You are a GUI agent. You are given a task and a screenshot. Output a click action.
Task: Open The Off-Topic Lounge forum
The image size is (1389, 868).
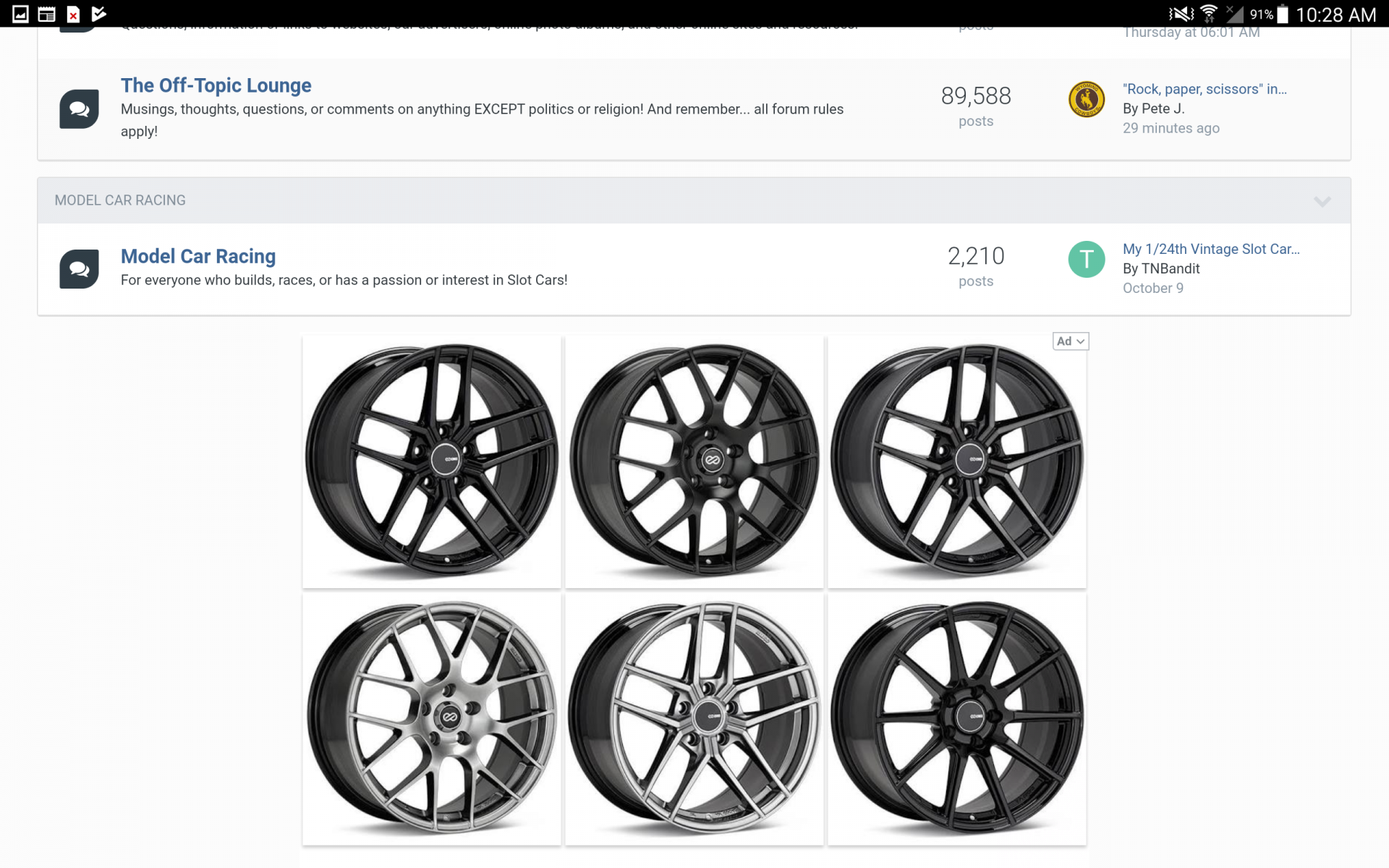216,85
